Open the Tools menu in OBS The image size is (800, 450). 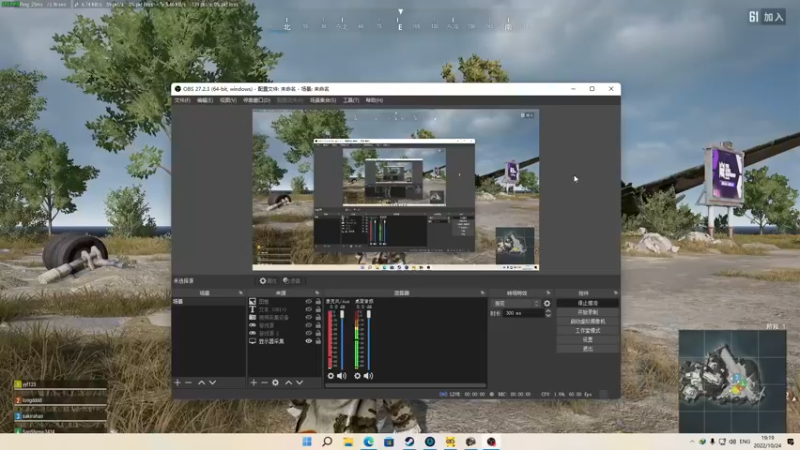click(351, 101)
